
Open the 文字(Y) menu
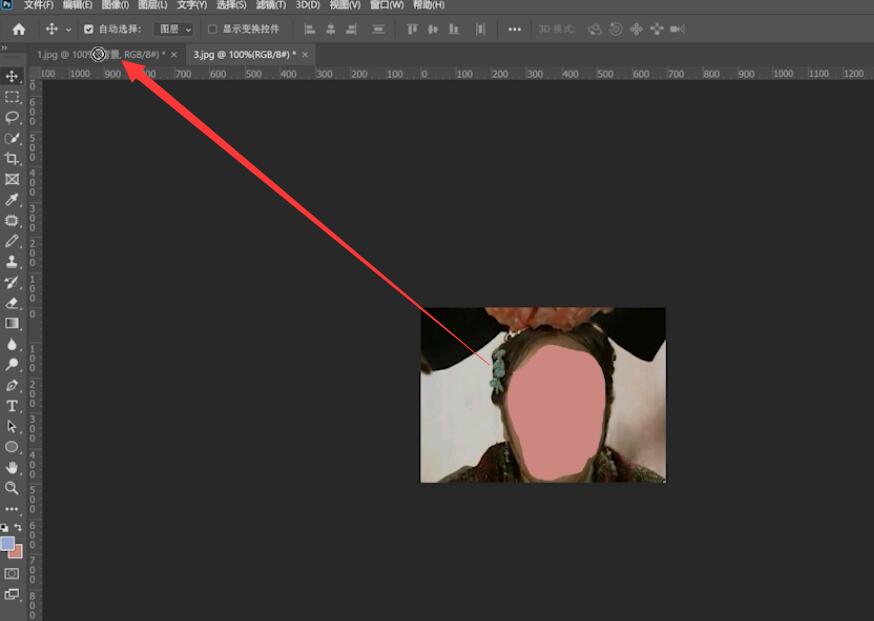(192, 5)
